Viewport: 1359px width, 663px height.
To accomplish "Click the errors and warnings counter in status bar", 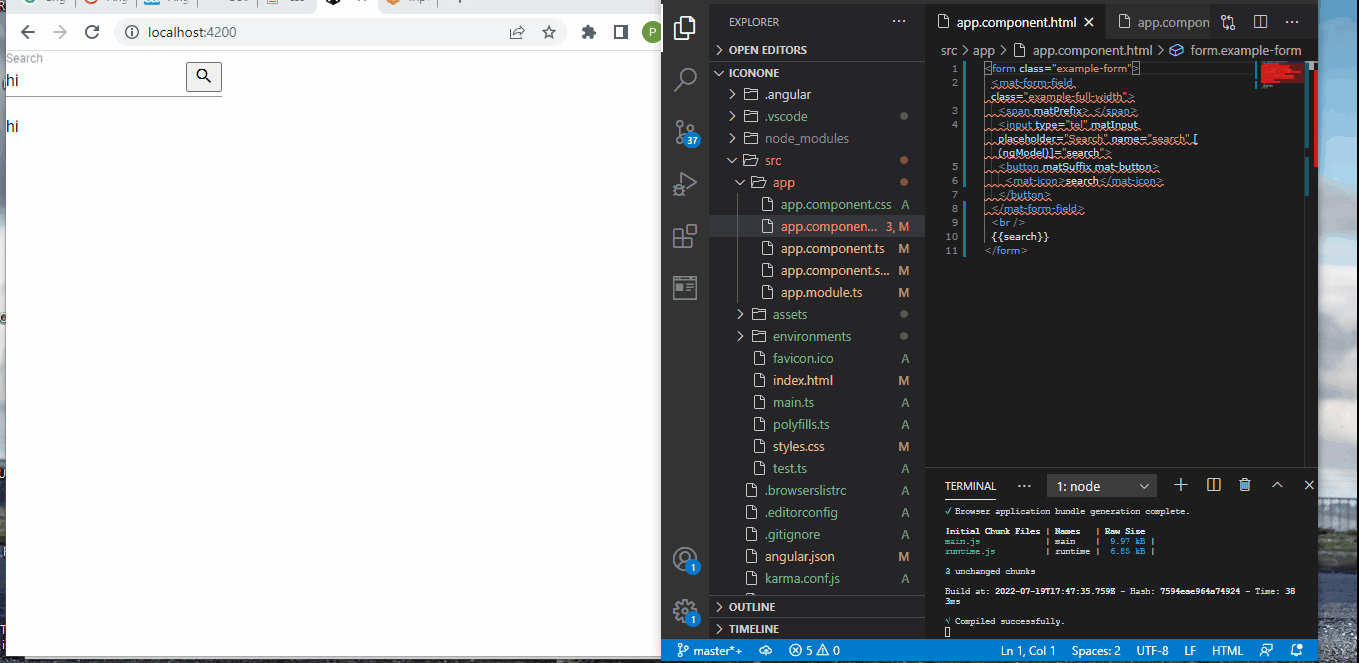I will (x=813, y=650).
